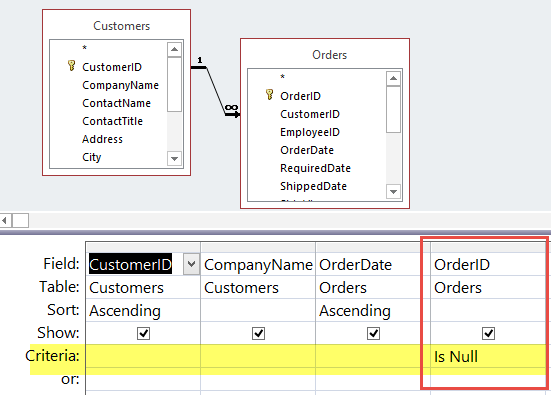
Task: Select the asterisk in Customers table
Action: click(84, 48)
